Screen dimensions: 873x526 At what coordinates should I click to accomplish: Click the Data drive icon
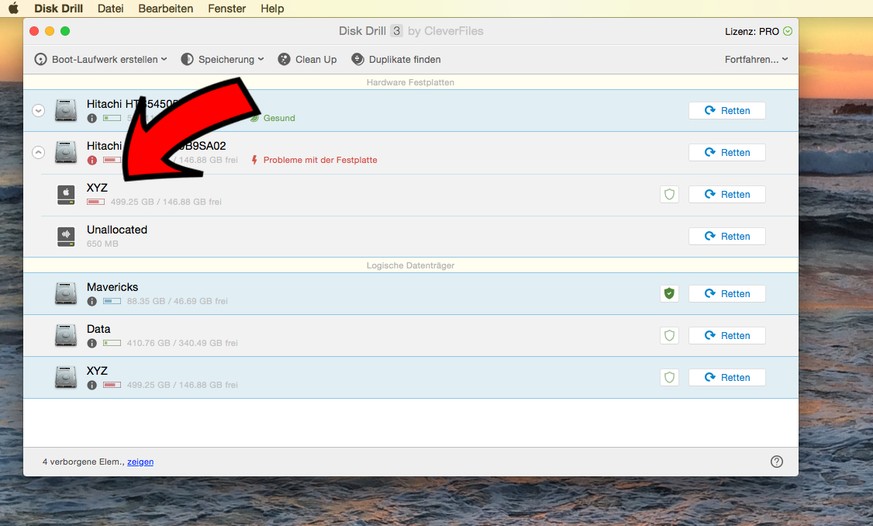pyautogui.click(x=66, y=335)
